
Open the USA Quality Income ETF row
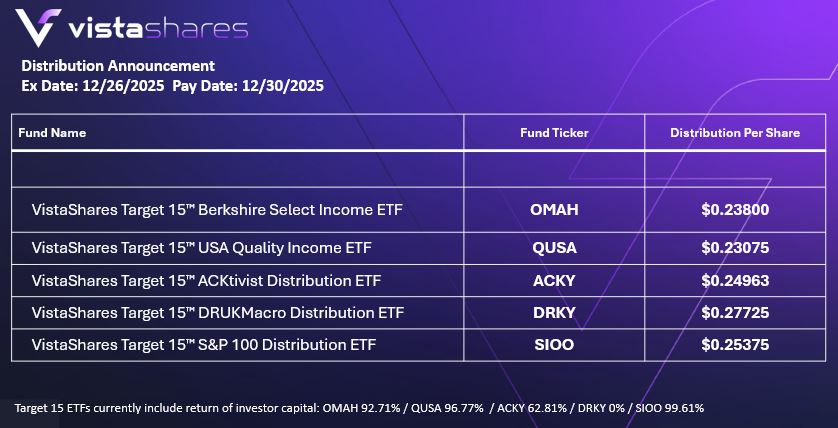coord(206,247)
